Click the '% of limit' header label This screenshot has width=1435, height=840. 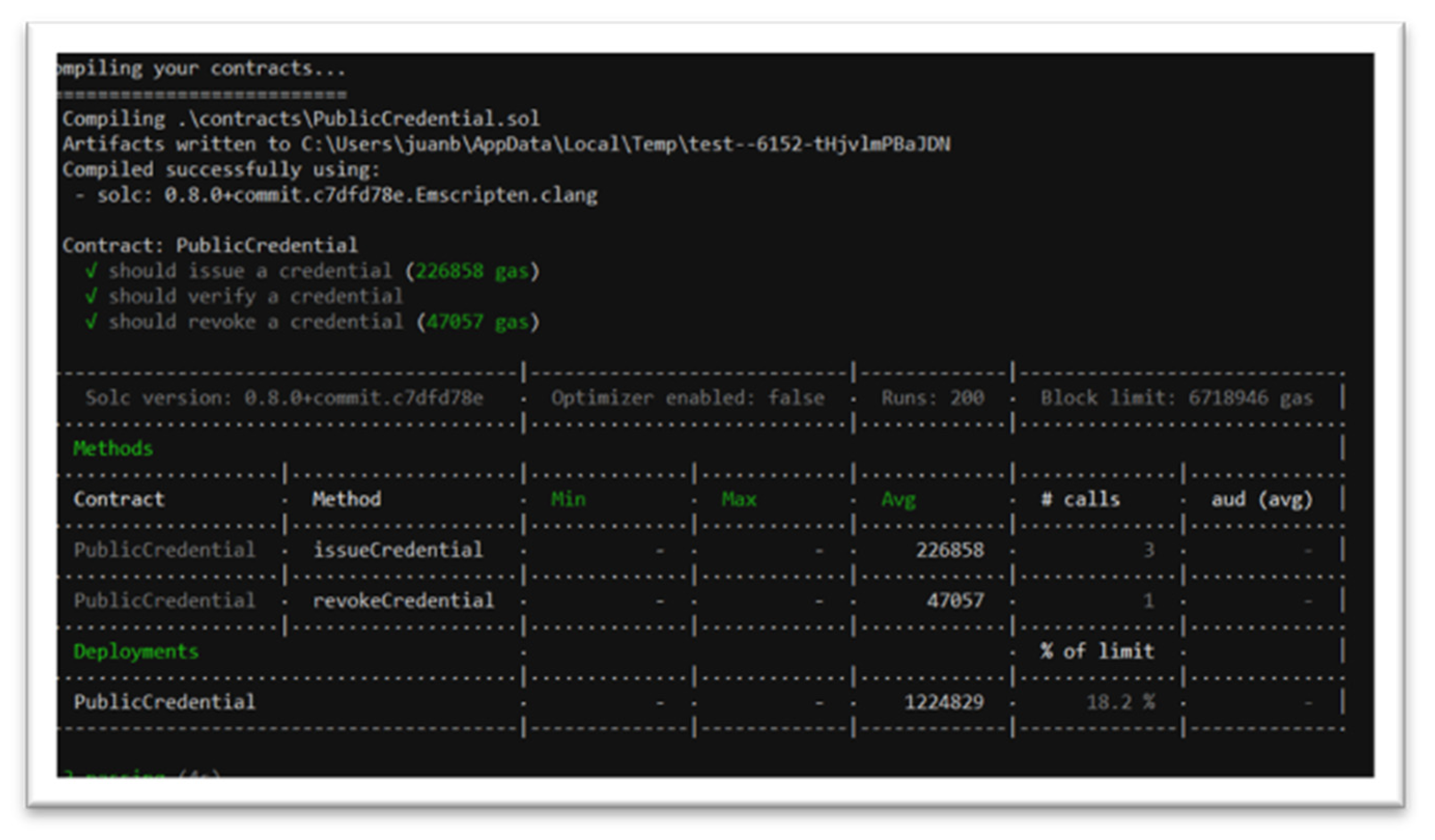(x=1097, y=651)
